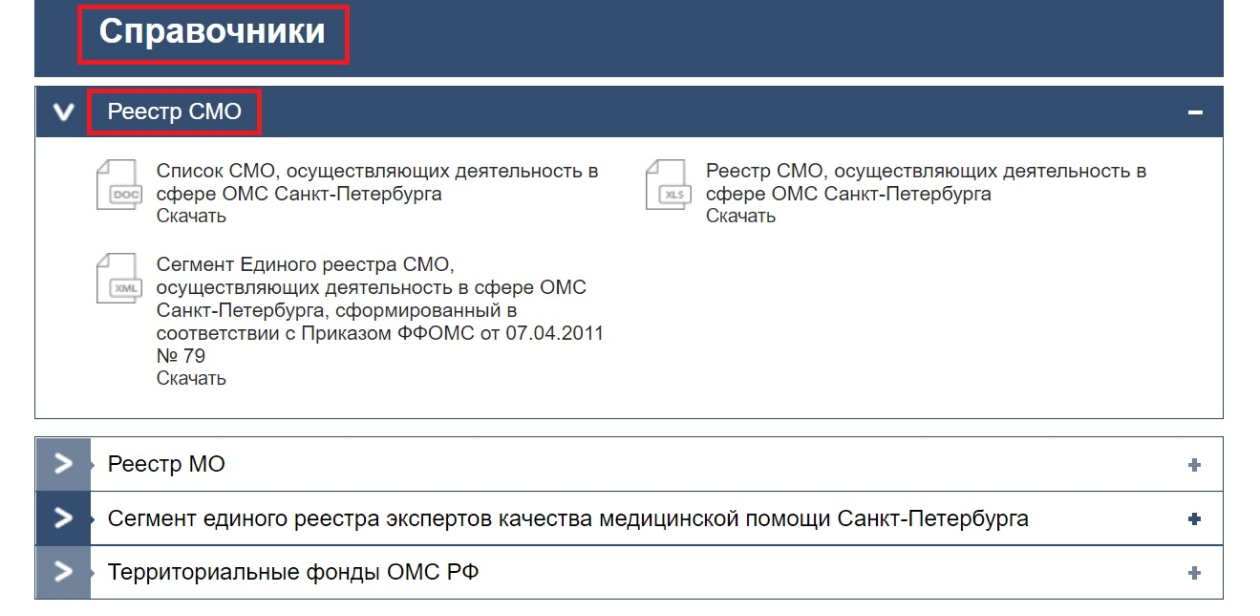Screen dimensions: 1260x616
Task: Click Скачать under the DOC Список СМО
Action: click(x=191, y=216)
